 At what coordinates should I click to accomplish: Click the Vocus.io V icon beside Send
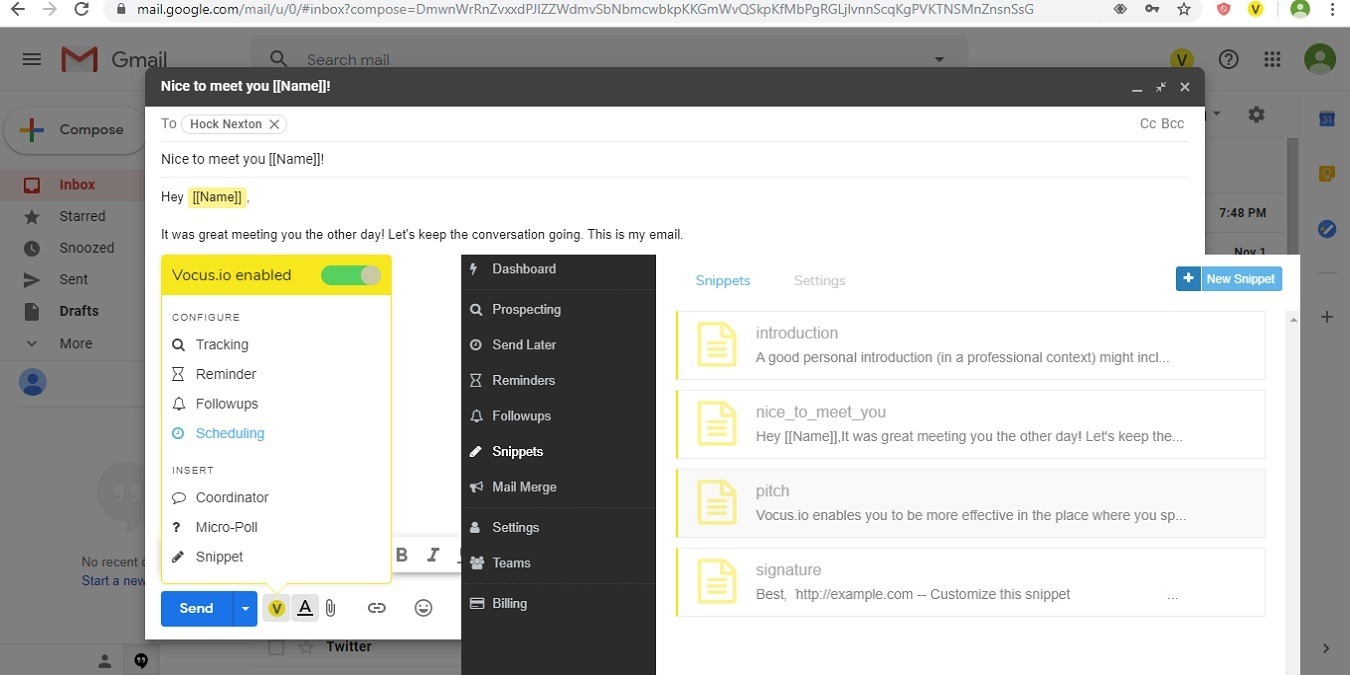tap(276, 608)
